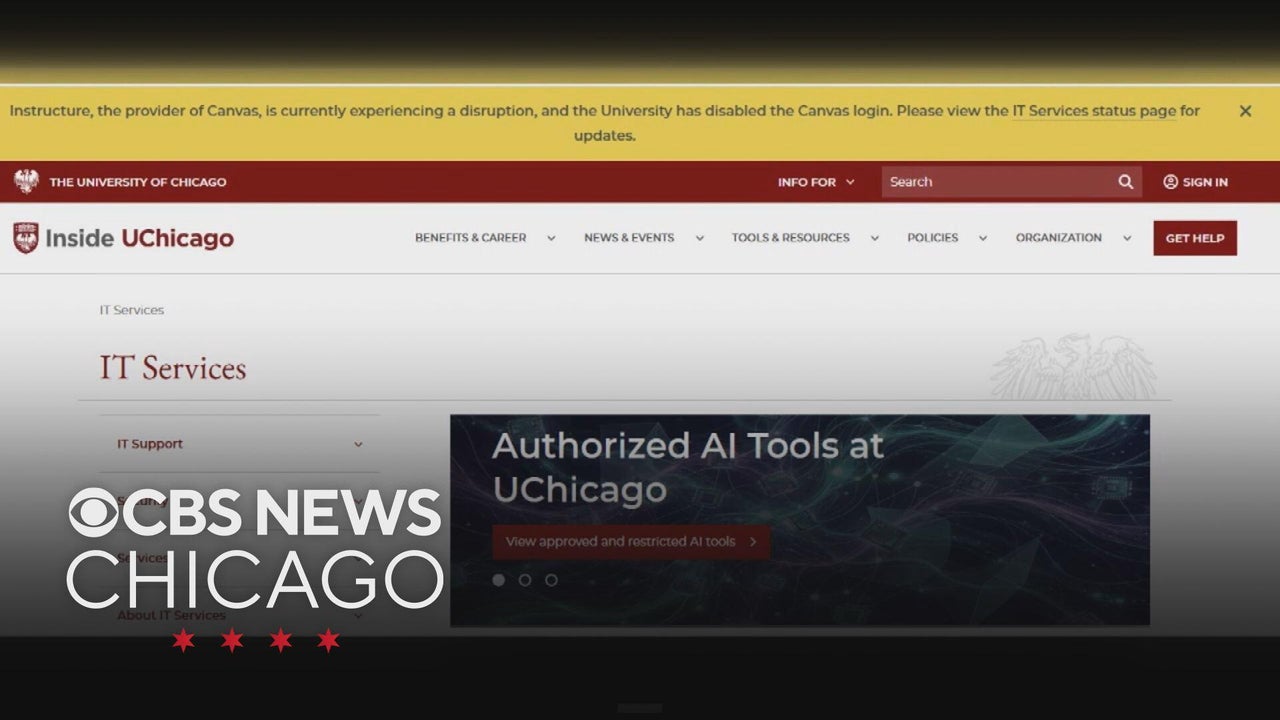Select the first carousel slide dot
Viewport: 1280px width, 720px height.
pos(498,580)
